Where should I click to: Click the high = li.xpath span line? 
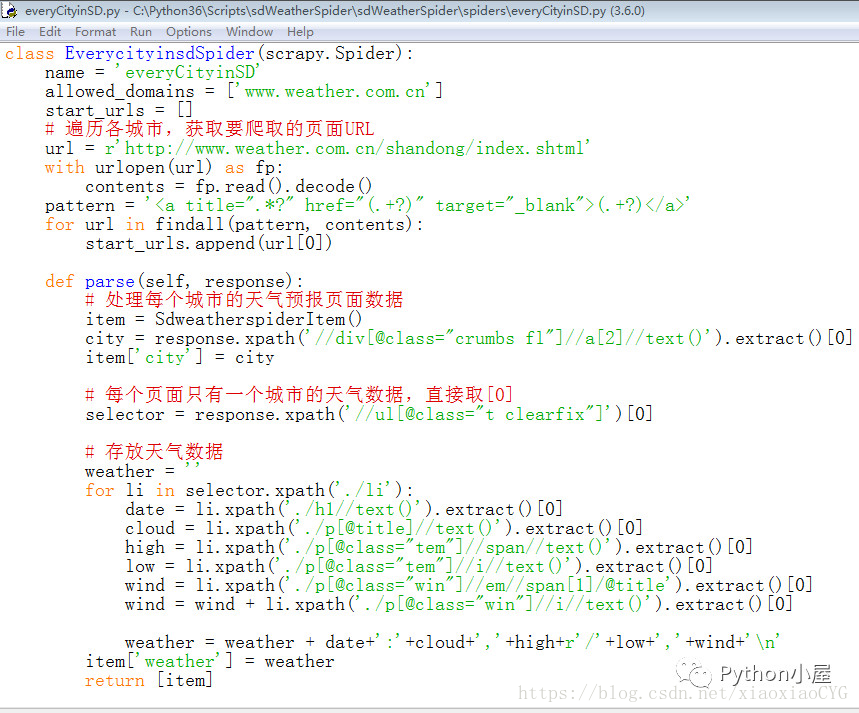(439, 547)
